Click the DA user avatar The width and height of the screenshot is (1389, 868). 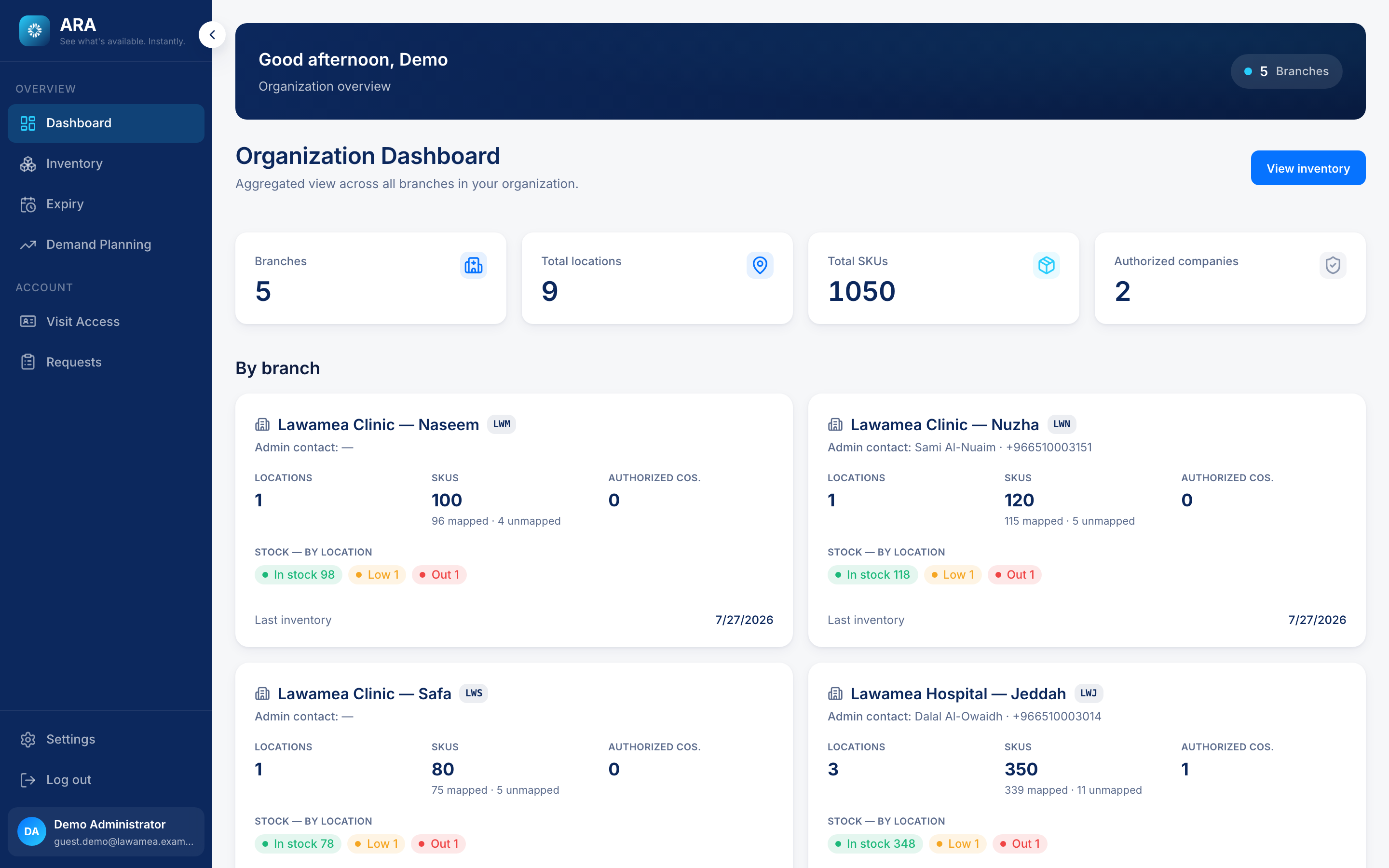coord(31,831)
